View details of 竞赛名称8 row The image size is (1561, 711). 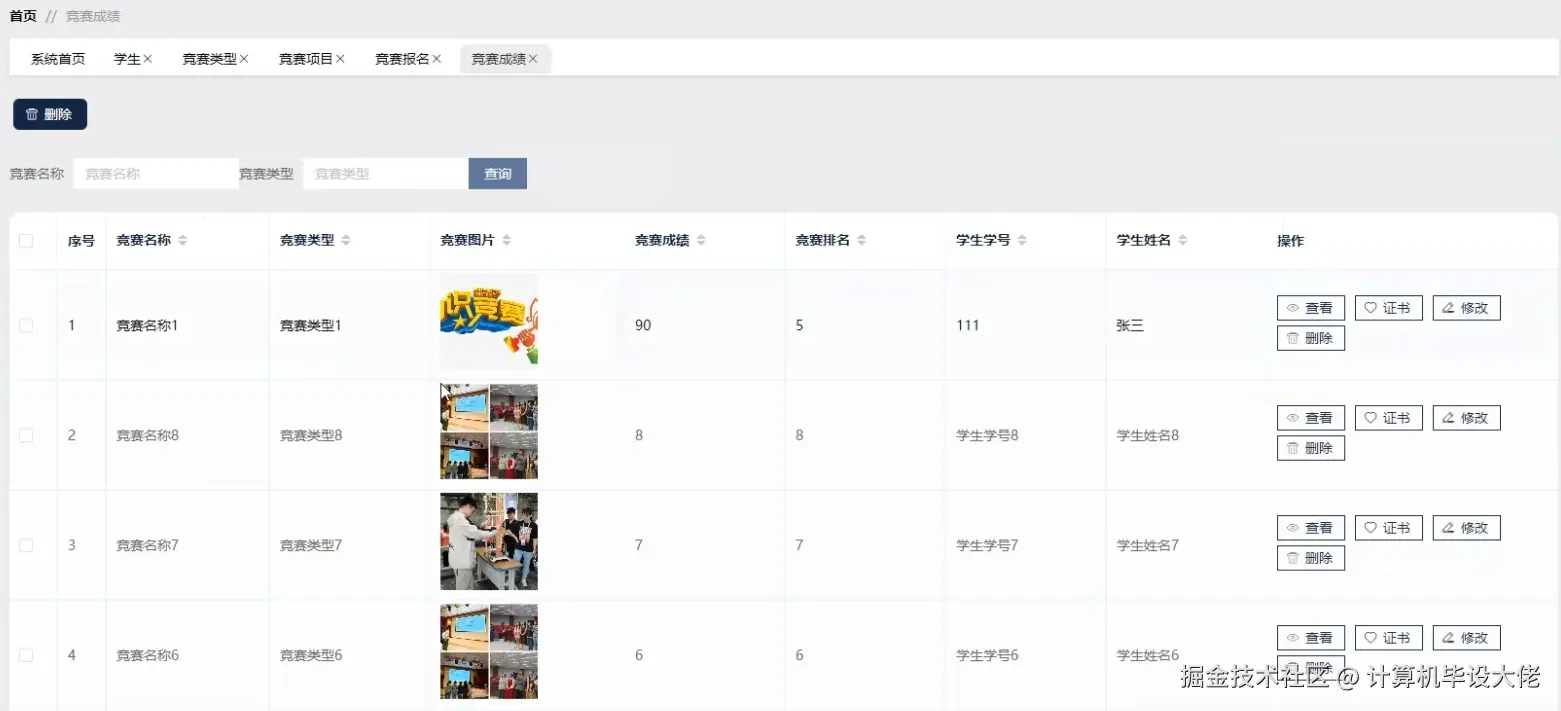click(x=1311, y=418)
